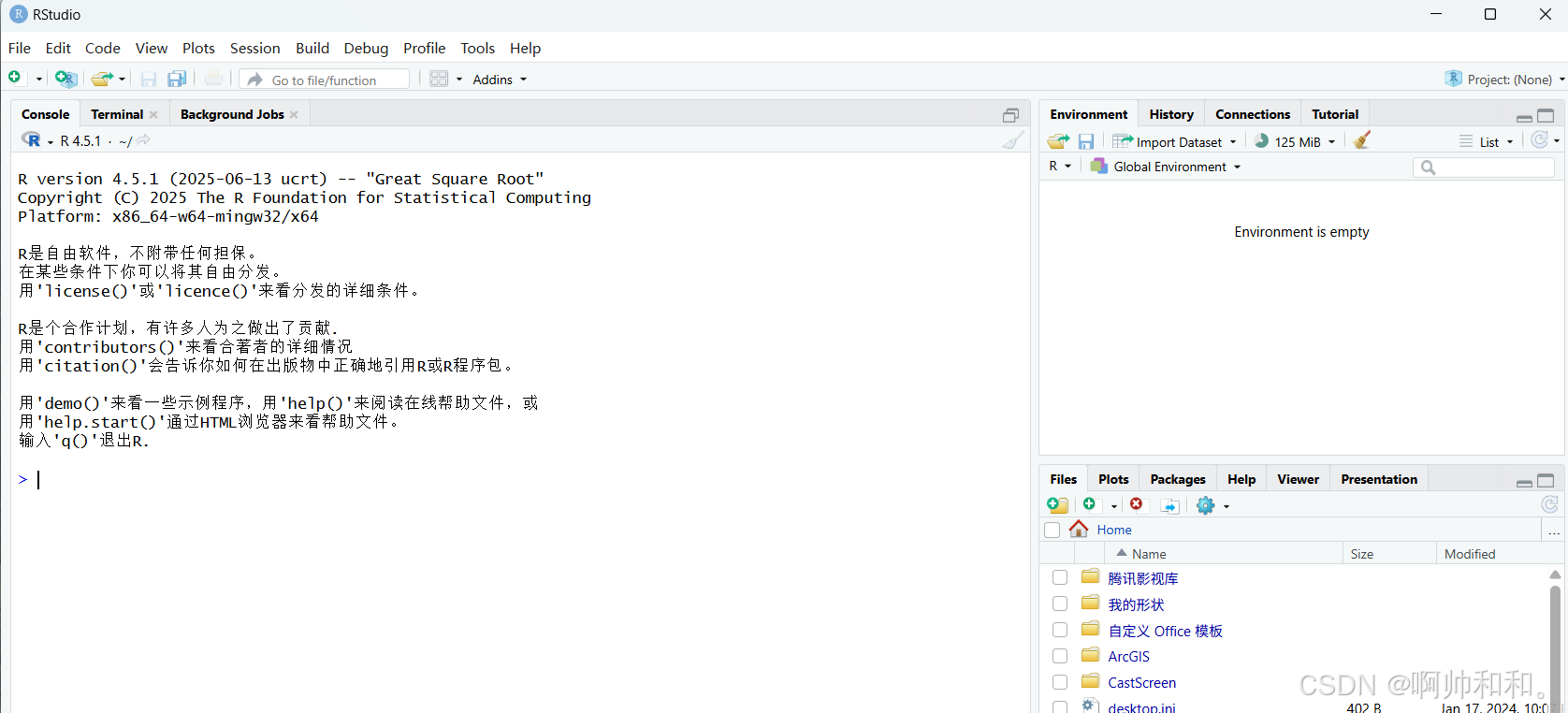Viewport: 1568px width, 713px height.
Task: Save workspace icon in Environment pane
Action: (x=1086, y=141)
